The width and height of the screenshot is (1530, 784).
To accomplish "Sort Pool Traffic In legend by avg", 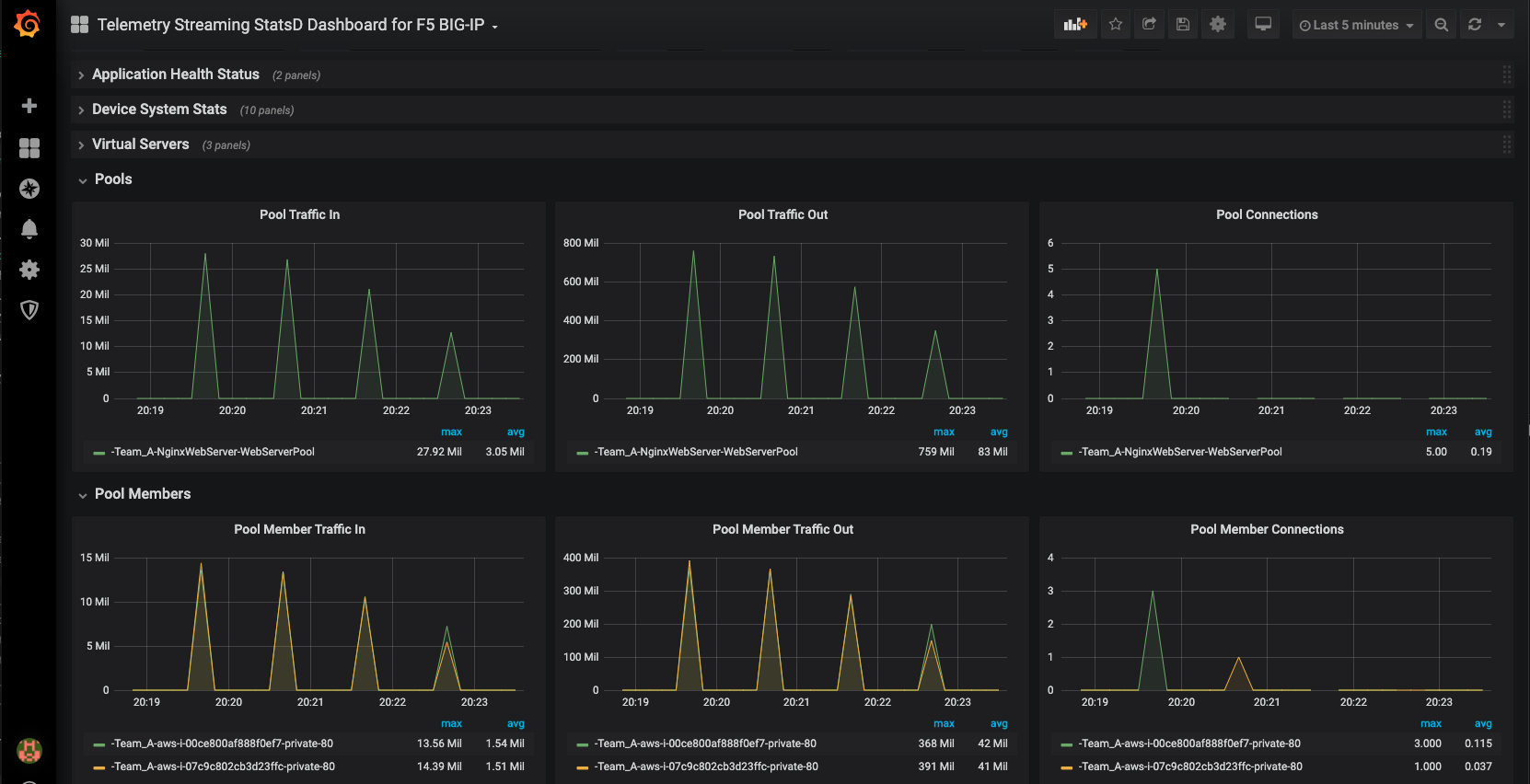I will tap(516, 432).
